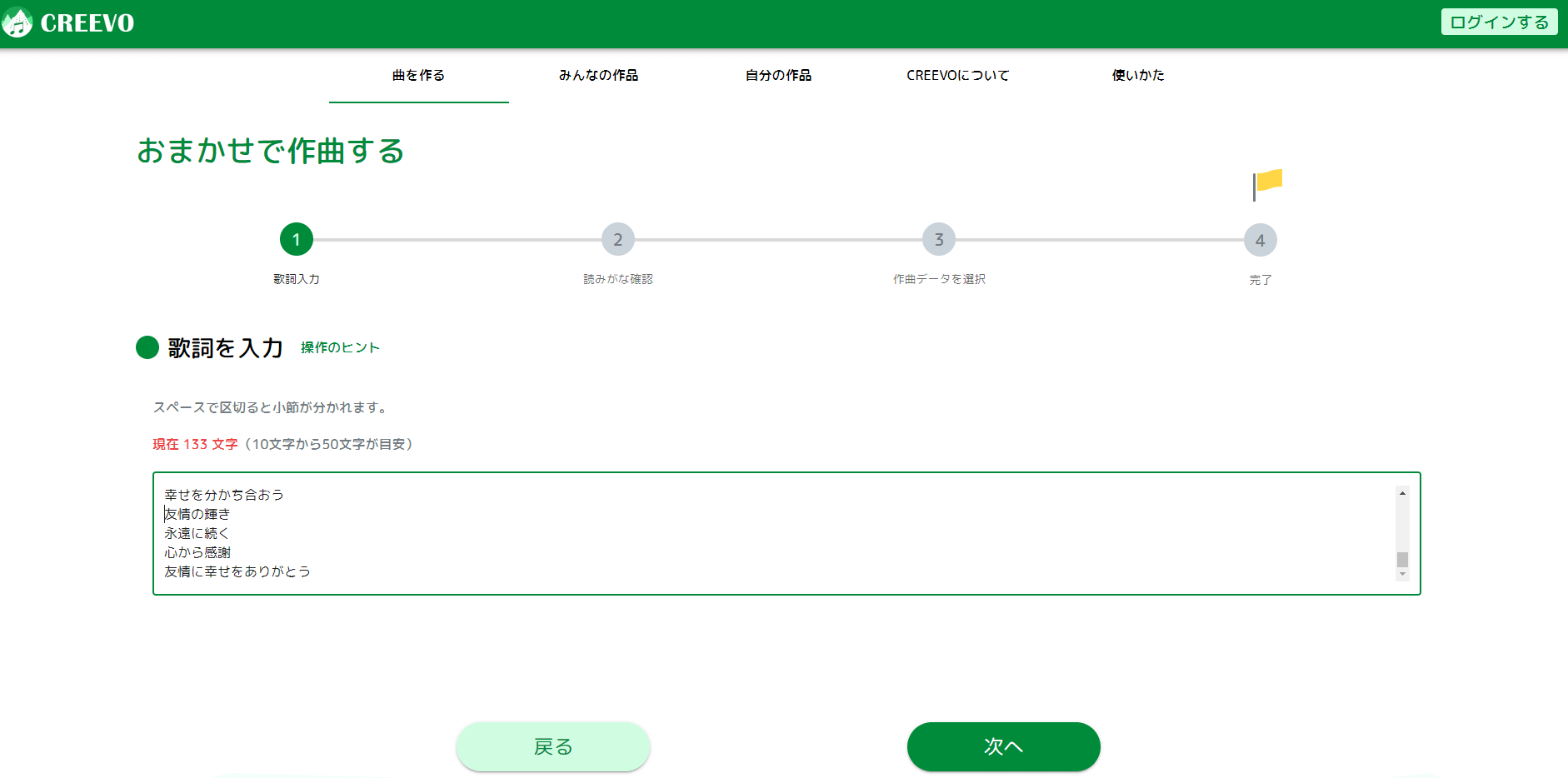1568x778 pixels.
Task: Click the lyric line 永遠に続く
Action: [197, 533]
